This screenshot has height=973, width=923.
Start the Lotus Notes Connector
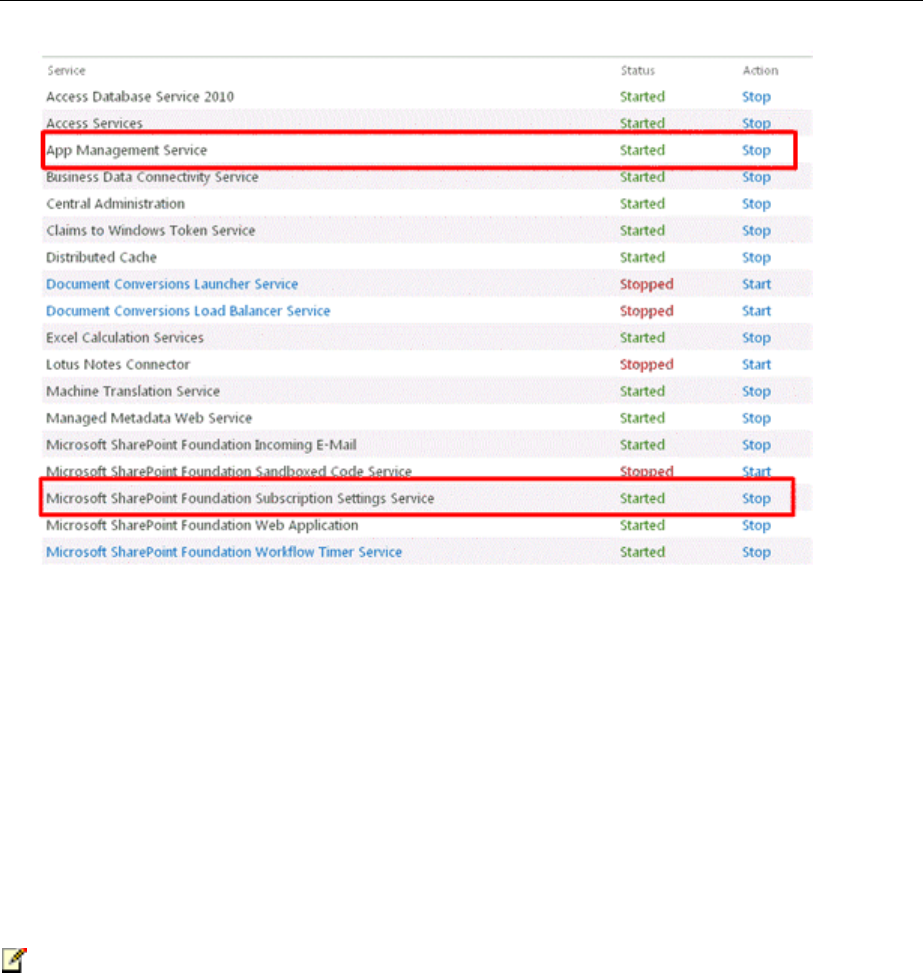pyautogui.click(x=756, y=364)
